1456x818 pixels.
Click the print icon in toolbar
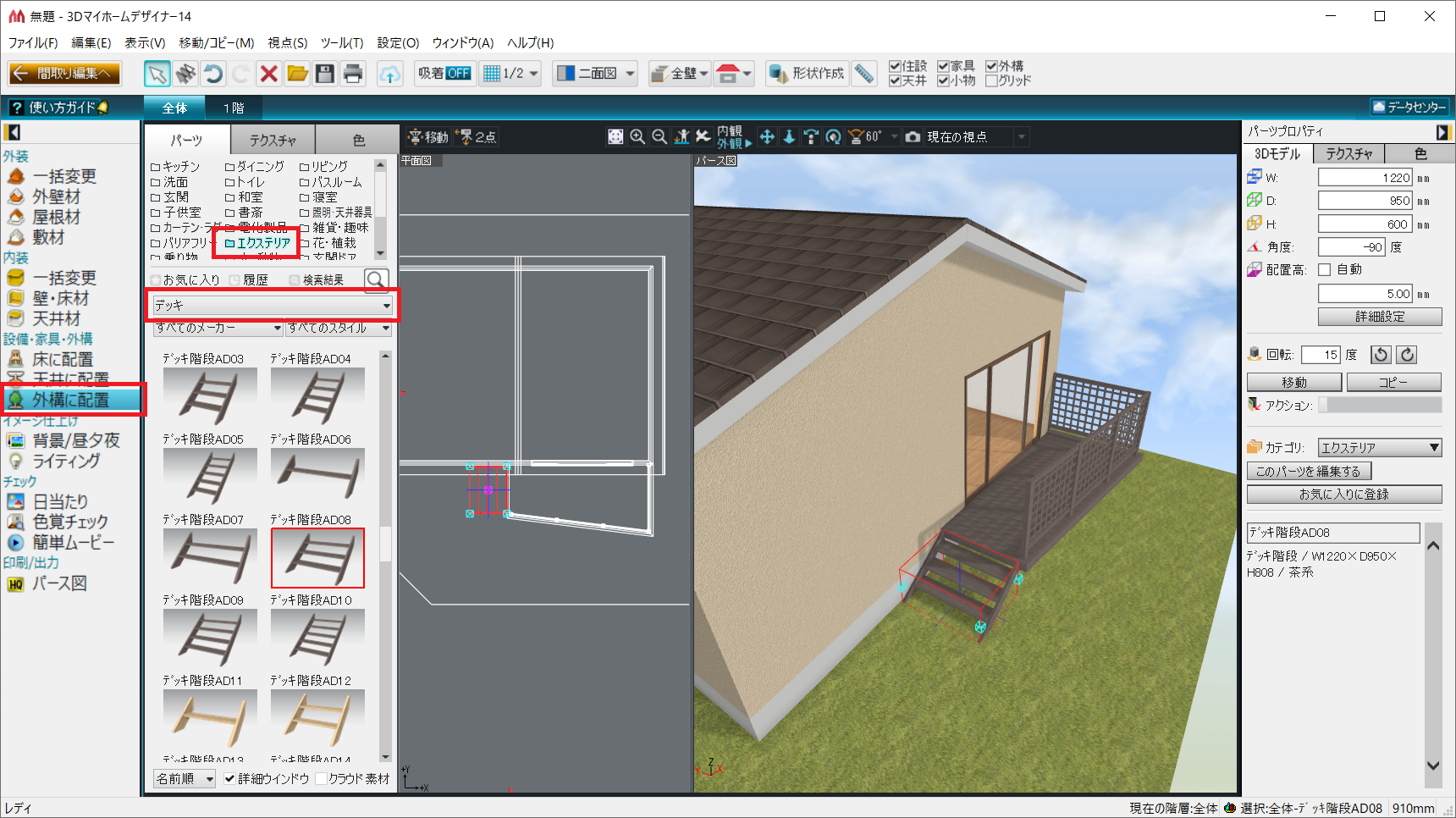click(353, 75)
